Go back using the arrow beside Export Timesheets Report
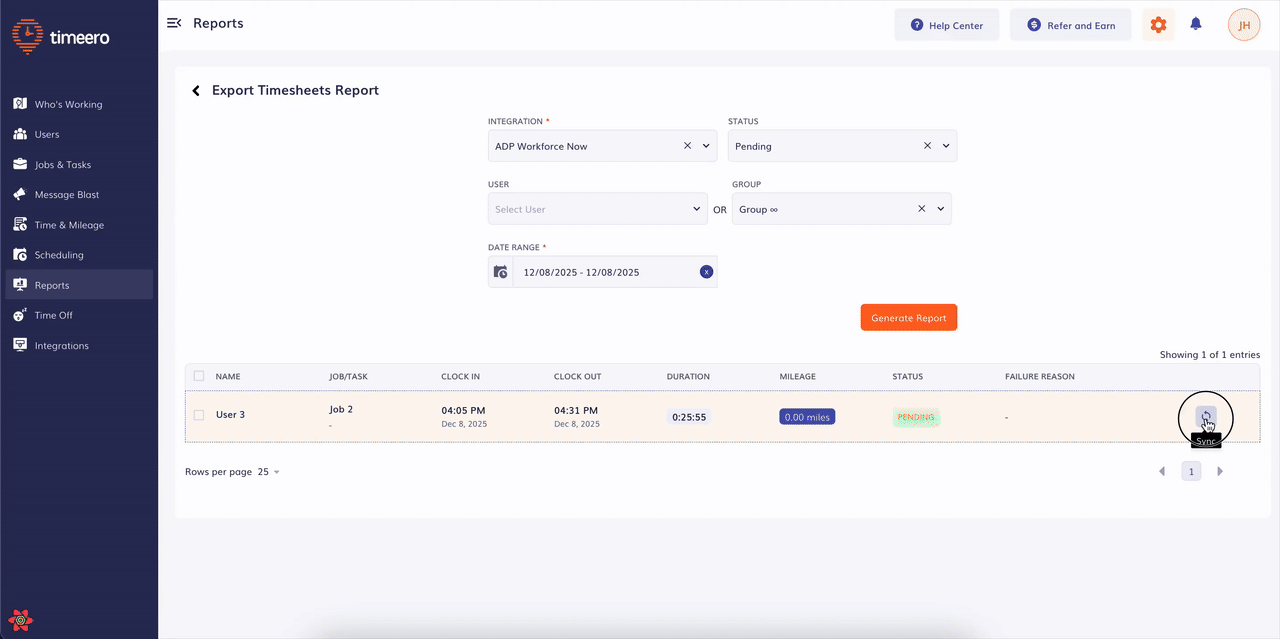This screenshot has height=639, width=1280. pyautogui.click(x=196, y=91)
